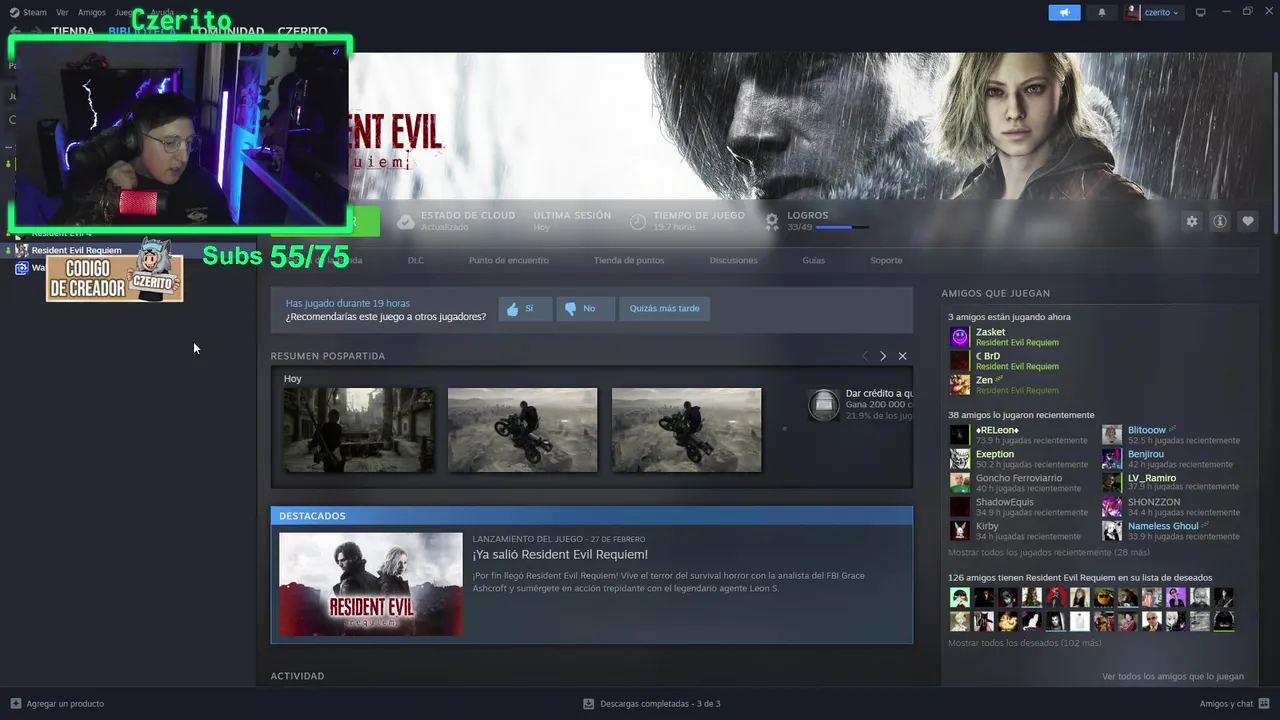The width and height of the screenshot is (1280, 720).
Task: Click the plus icon for adding a product
Action: point(15,703)
